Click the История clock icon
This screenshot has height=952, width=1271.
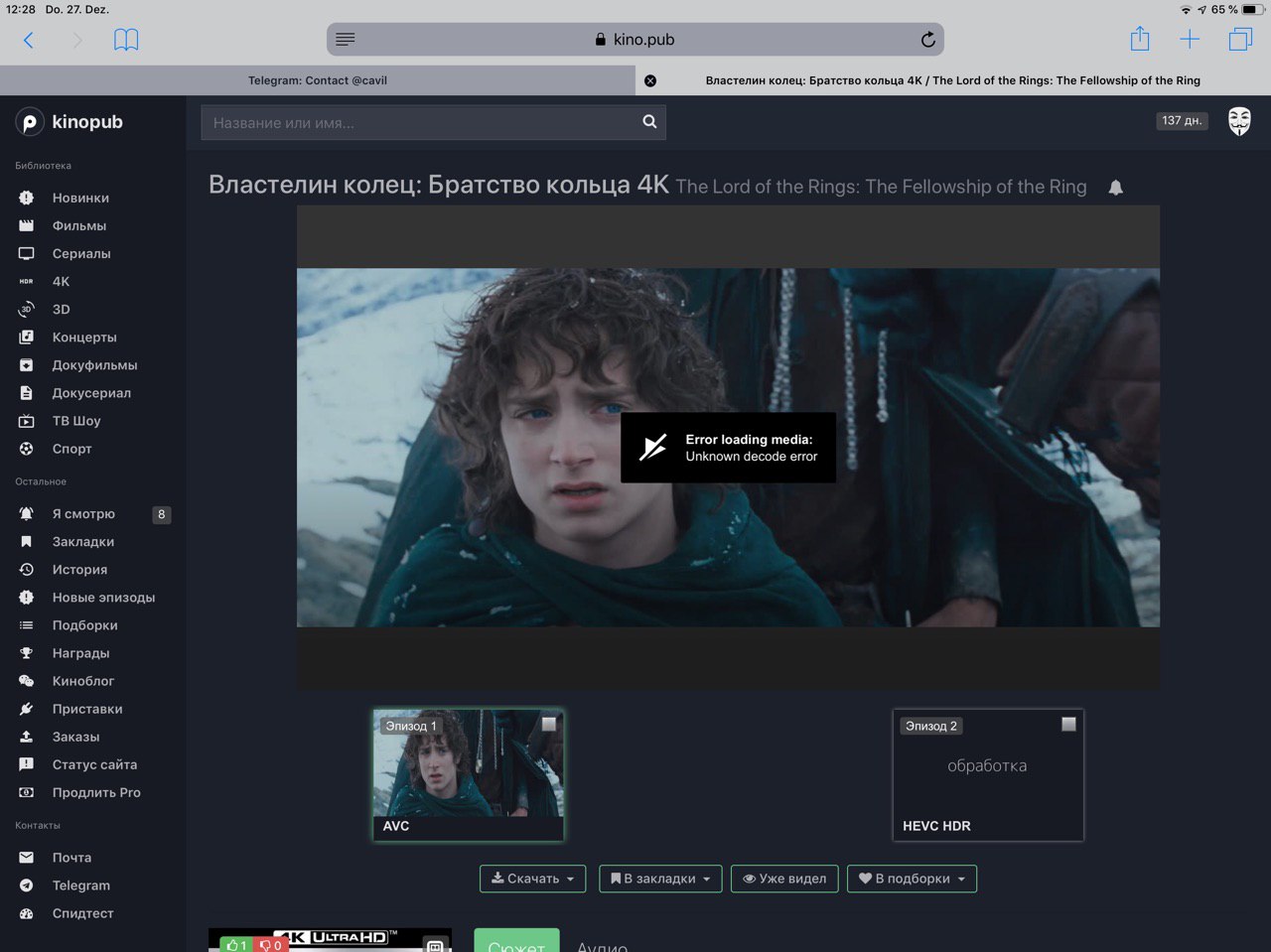[x=27, y=570]
